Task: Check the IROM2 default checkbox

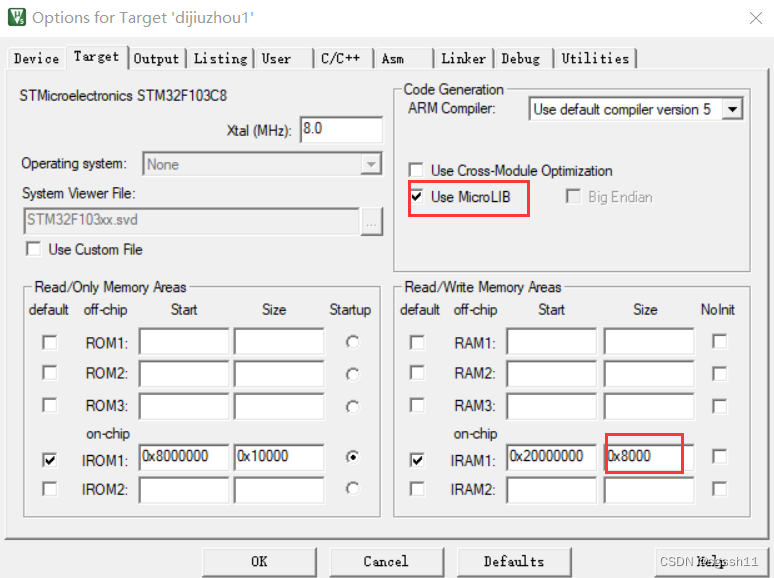Action: point(49,489)
